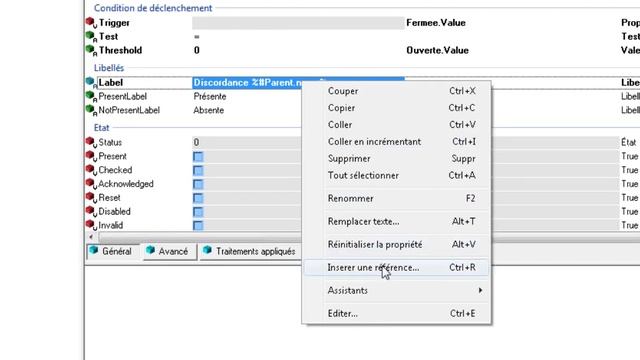Click the red cube icon beside Disabled

(90, 211)
